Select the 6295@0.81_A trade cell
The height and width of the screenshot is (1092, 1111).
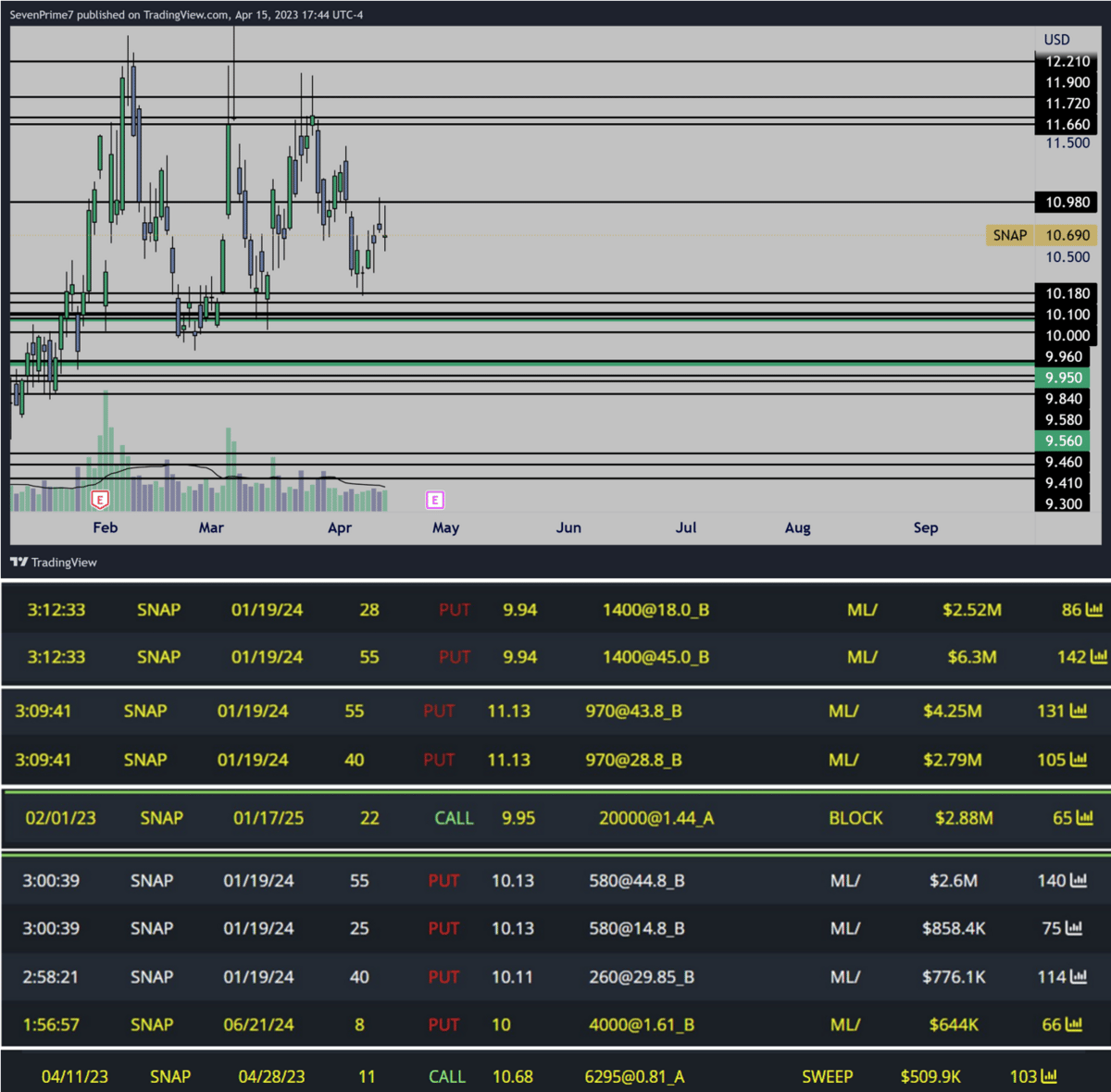click(634, 1076)
